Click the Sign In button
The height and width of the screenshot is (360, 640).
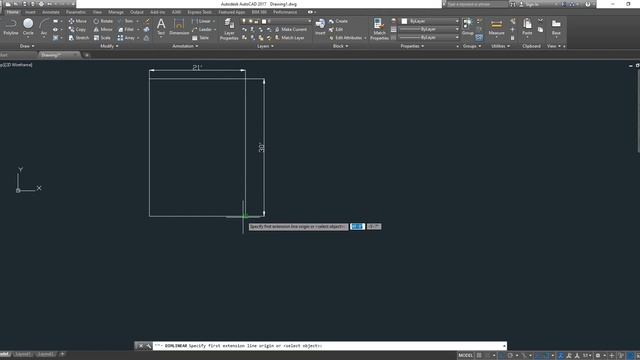pyautogui.click(x=529, y=4)
